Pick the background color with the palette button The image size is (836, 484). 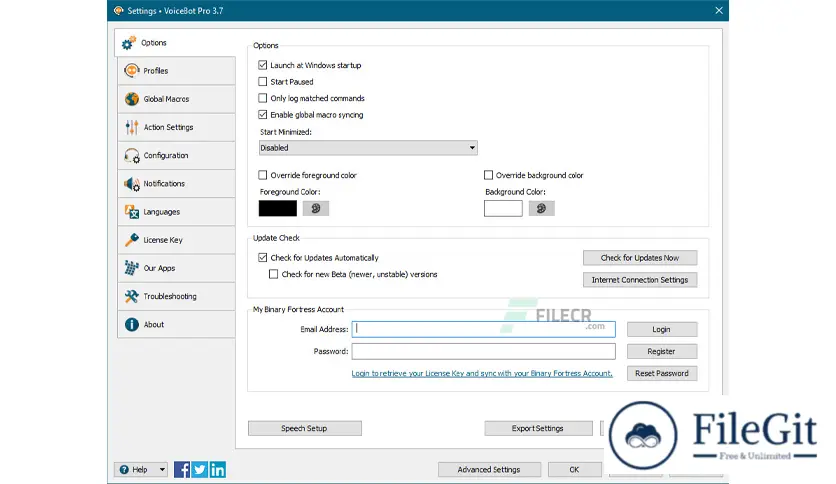click(x=542, y=208)
